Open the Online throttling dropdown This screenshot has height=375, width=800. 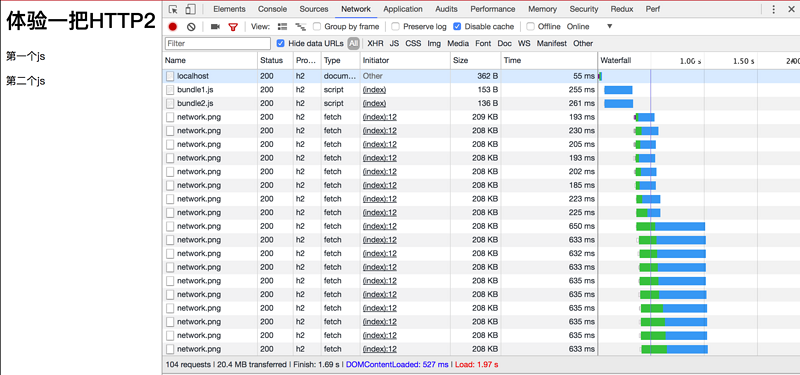click(590, 27)
